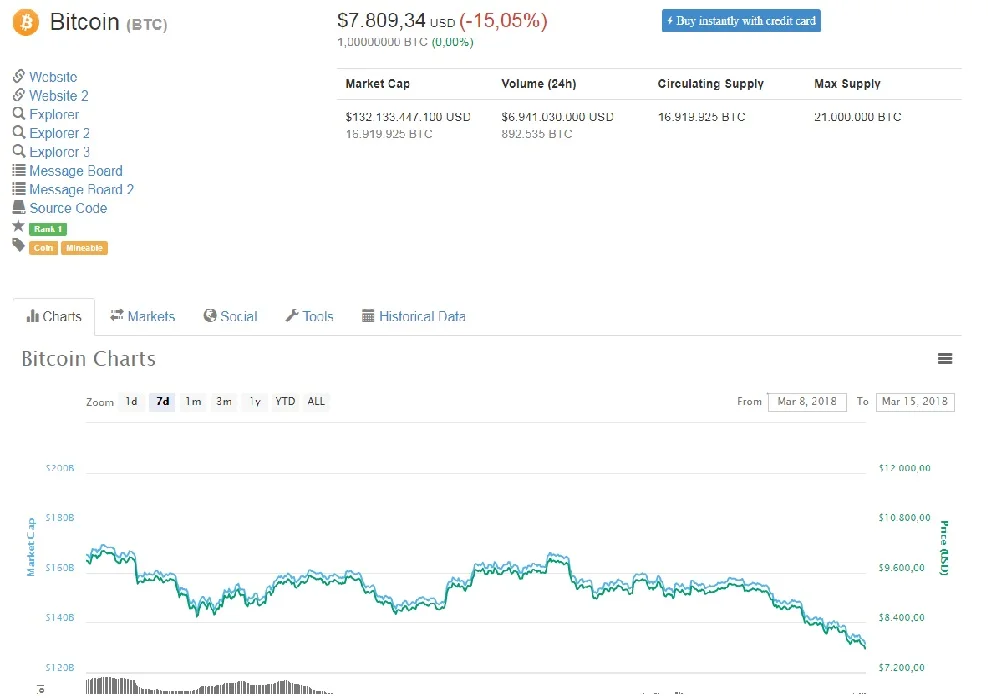This screenshot has height=698, width=998.
Task: Click the Circulating Supply column header
Action: click(710, 84)
